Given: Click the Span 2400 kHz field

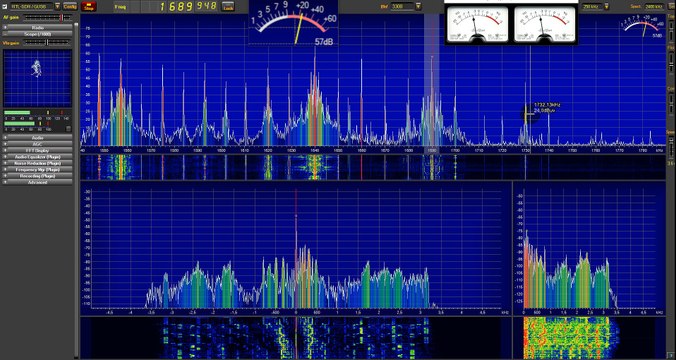Looking at the screenshot, I should [x=654, y=6].
